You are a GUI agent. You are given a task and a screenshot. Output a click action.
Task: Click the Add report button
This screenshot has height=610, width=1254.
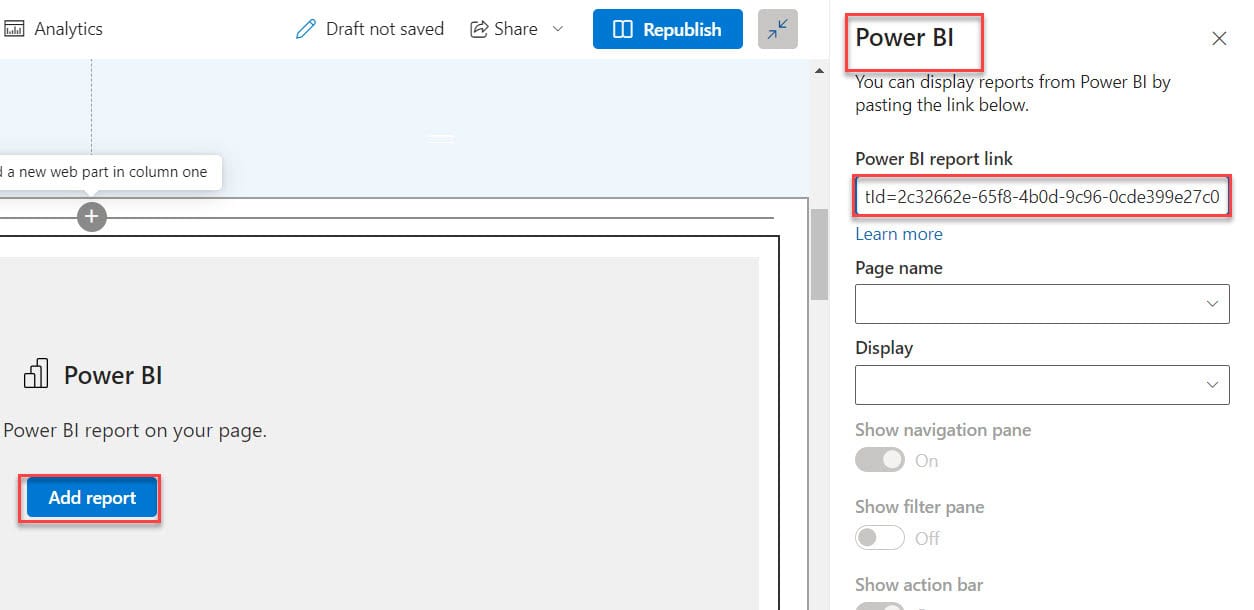click(92, 497)
